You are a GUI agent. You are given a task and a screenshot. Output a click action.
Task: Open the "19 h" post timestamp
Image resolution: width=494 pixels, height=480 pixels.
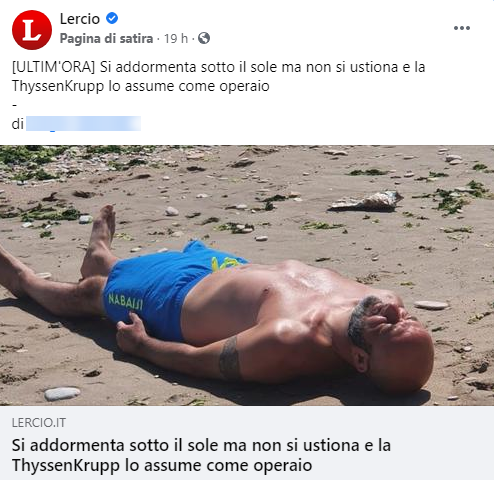tap(176, 39)
